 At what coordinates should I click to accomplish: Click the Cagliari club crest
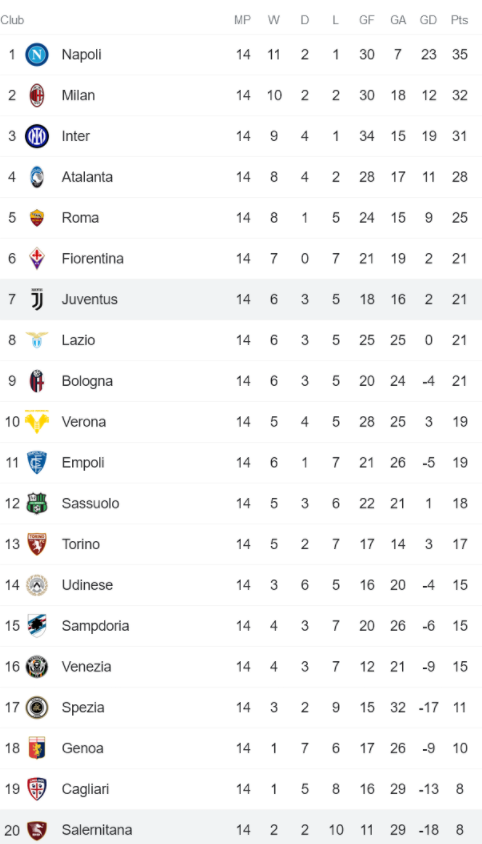pyautogui.click(x=37, y=789)
